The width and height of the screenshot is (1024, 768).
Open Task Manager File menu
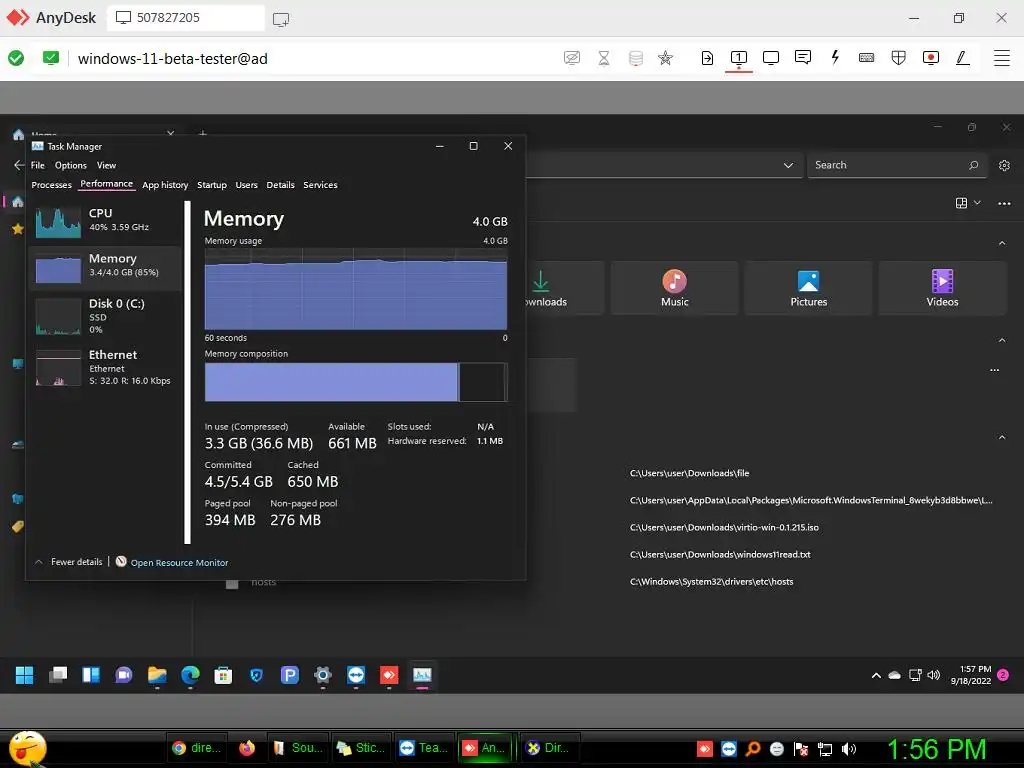coord(38,165)
